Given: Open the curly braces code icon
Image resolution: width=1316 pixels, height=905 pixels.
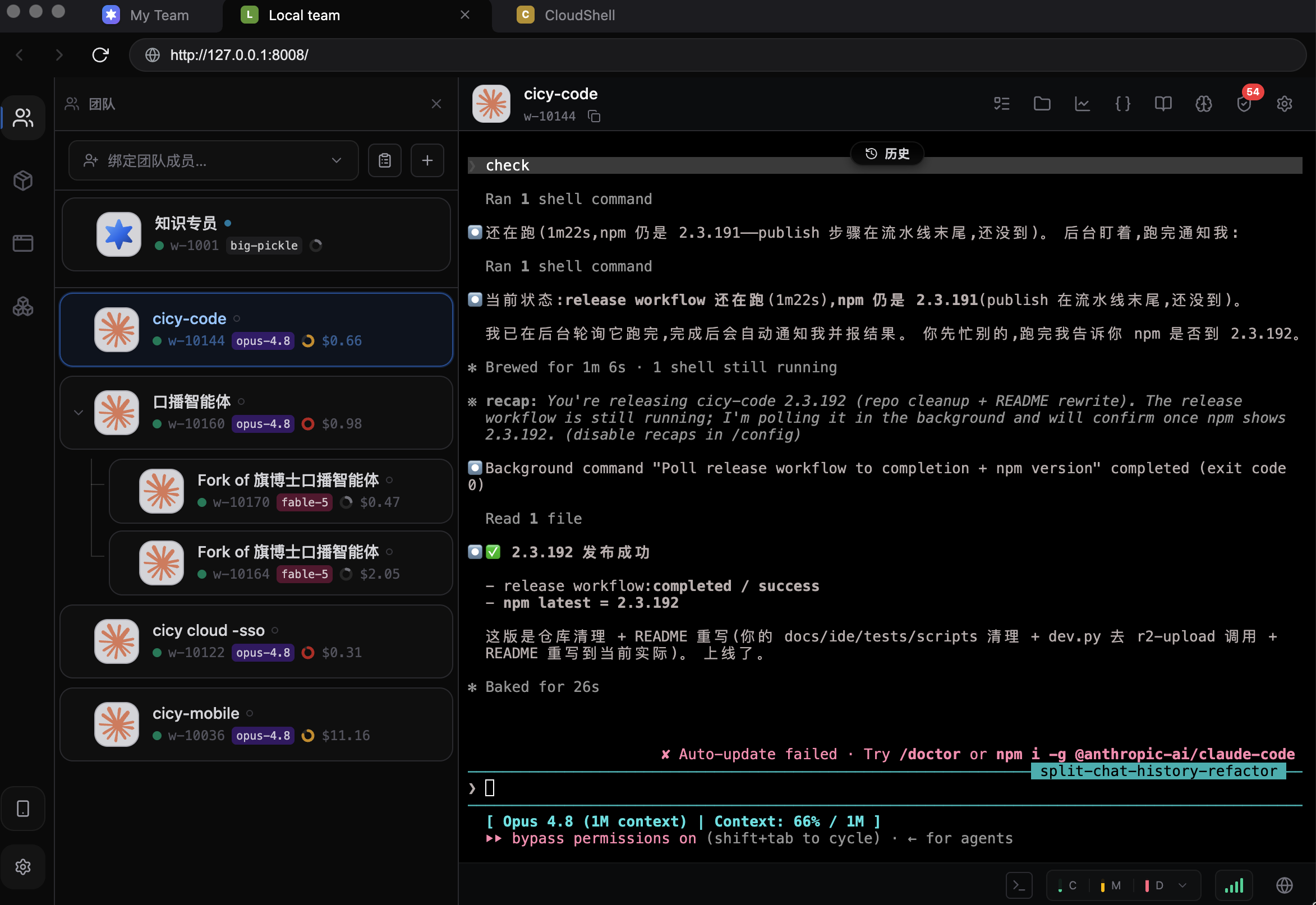Looking at the screenshot, I should (1122, 104).
